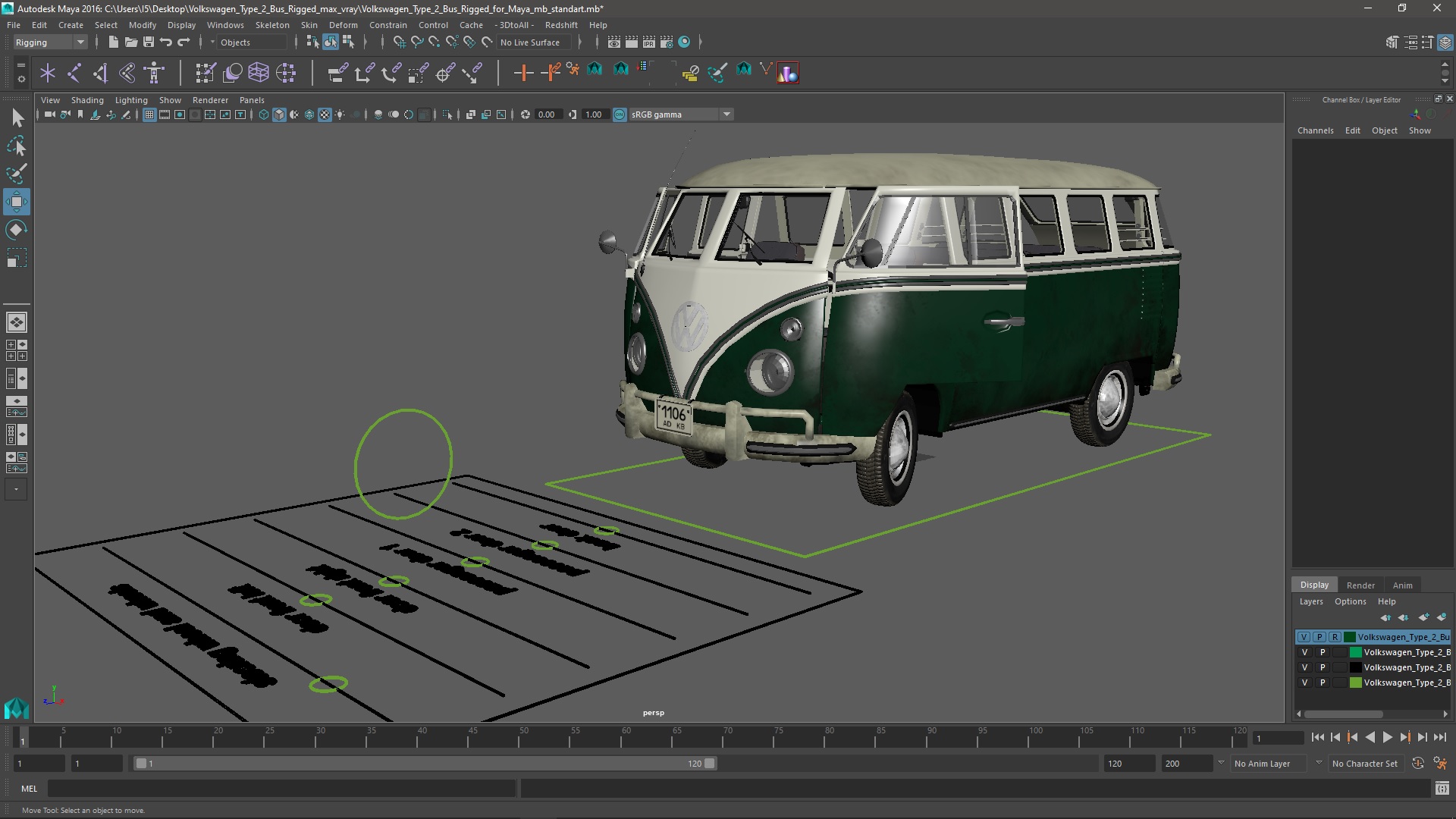Open the Channels menu in Channel Box
This screenshot has height=819, width=1456.
(x=1315, y=130)
